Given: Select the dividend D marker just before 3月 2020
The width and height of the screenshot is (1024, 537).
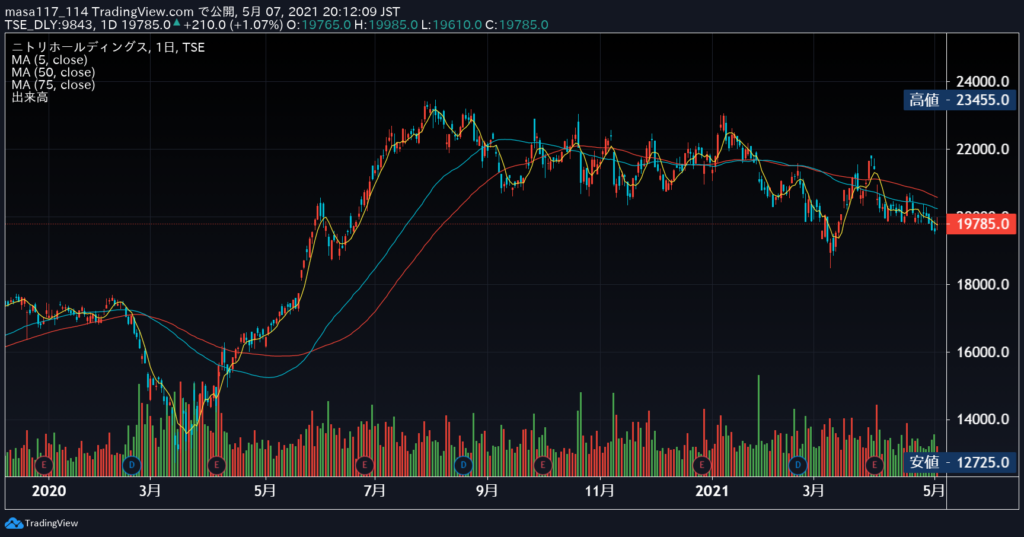Looking at the screenshot, I should [x=131, y=465].
